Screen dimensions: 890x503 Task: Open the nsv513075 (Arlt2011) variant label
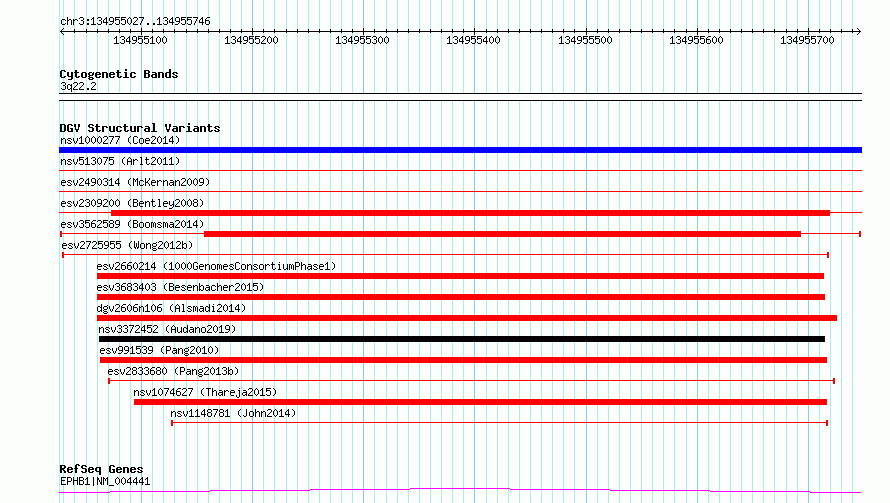pyautogui.click(x=120, y=161)
